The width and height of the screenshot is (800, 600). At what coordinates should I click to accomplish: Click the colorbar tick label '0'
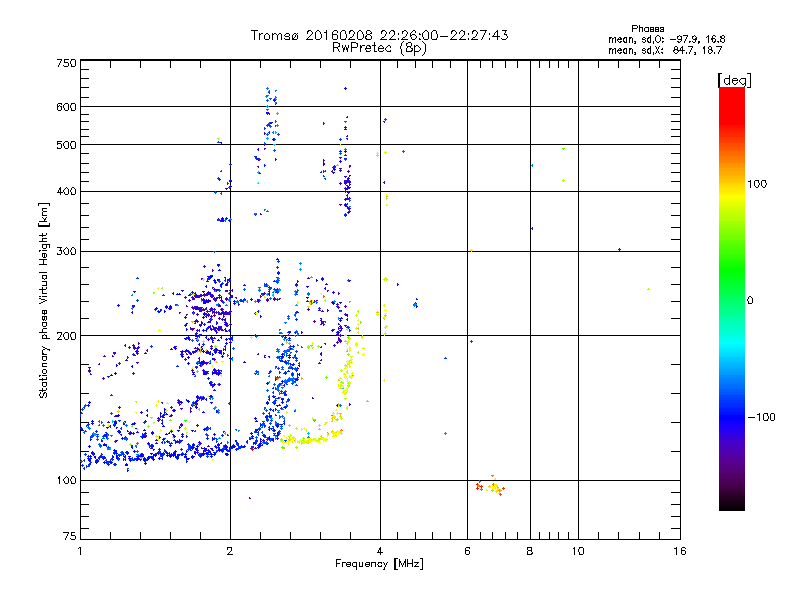750,301
